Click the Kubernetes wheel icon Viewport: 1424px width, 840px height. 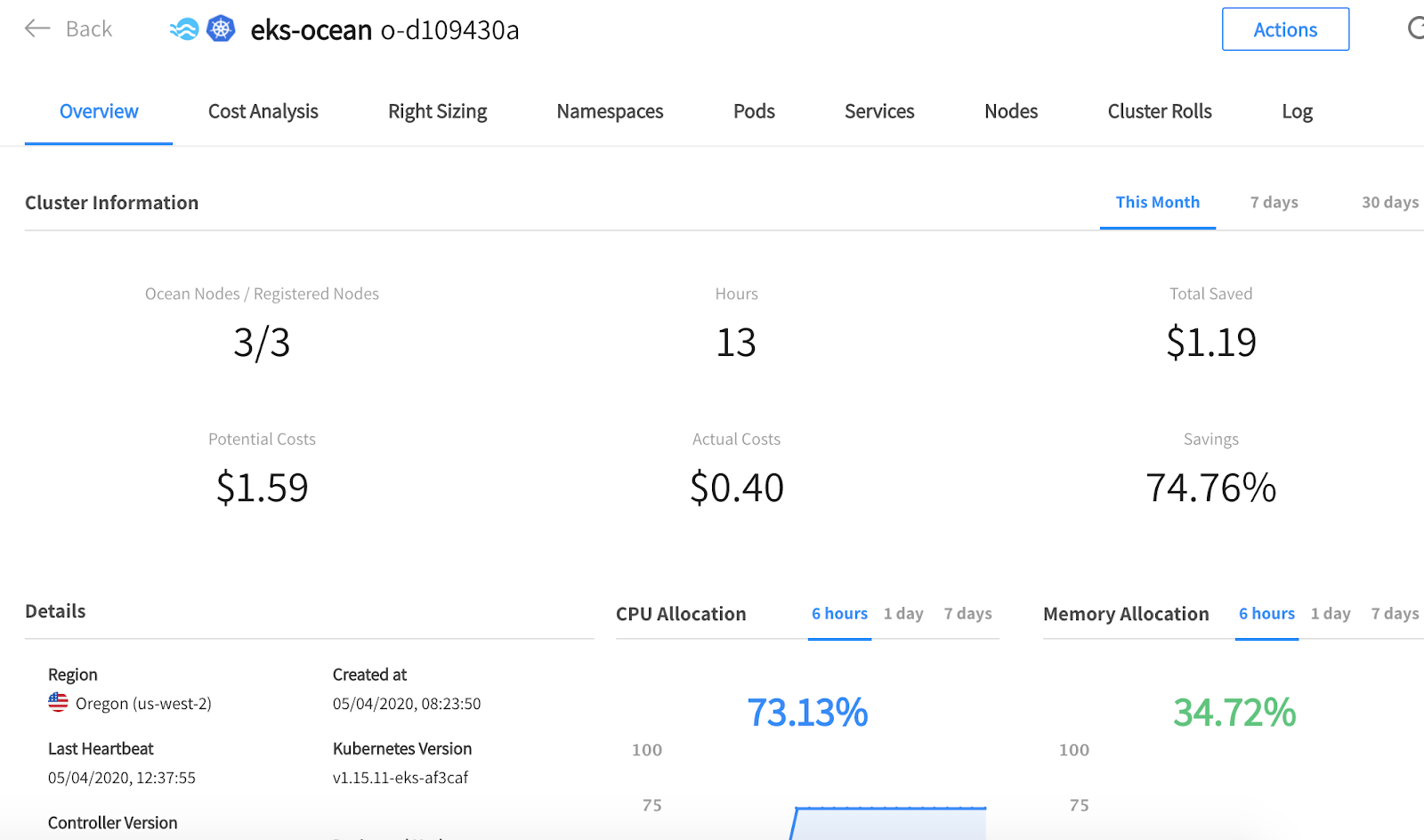(221, 28)
